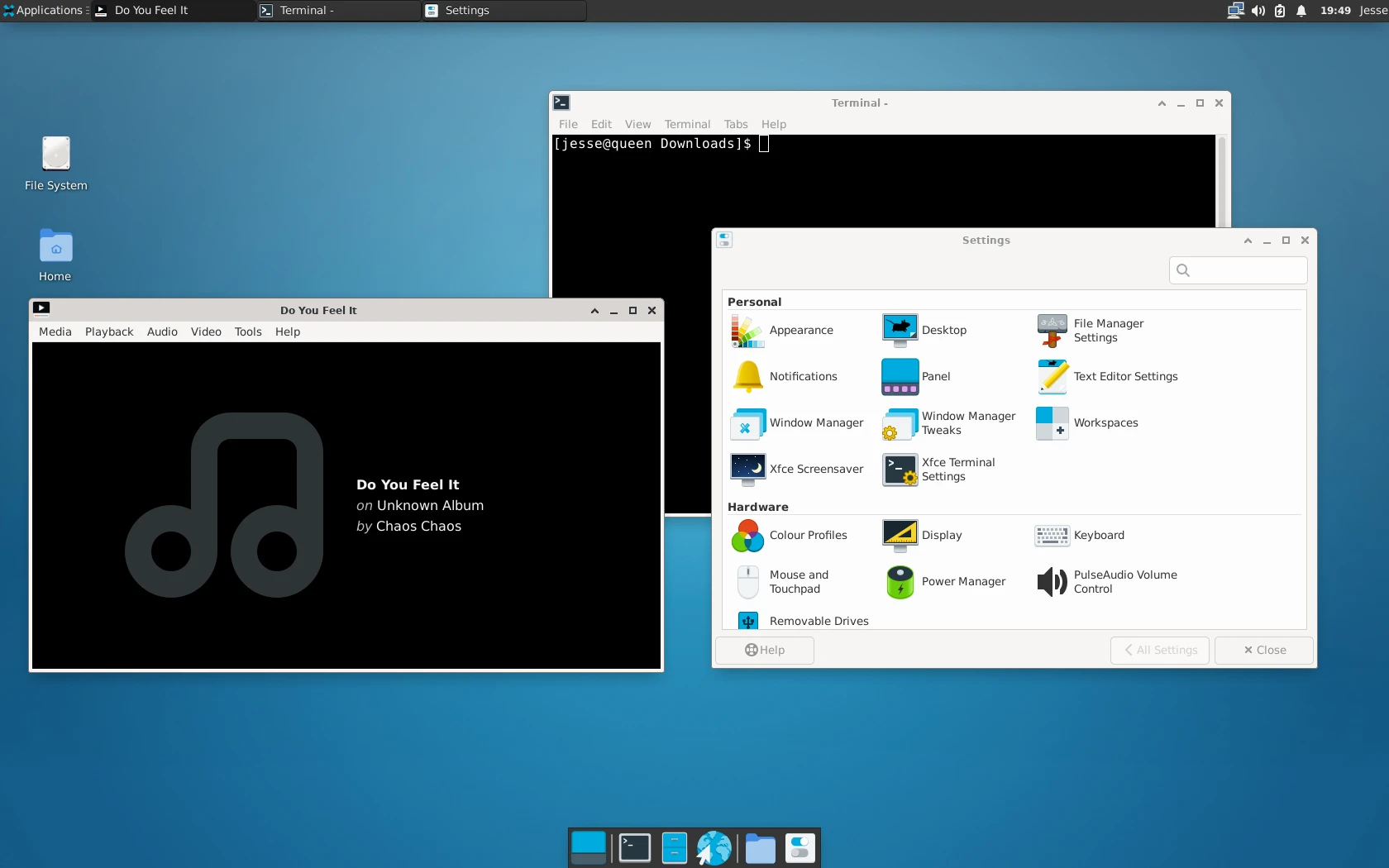The height and width of the screenshot is (868, 1389).
Task: Open Window Manager Tweaks
Action: [900, 423]
